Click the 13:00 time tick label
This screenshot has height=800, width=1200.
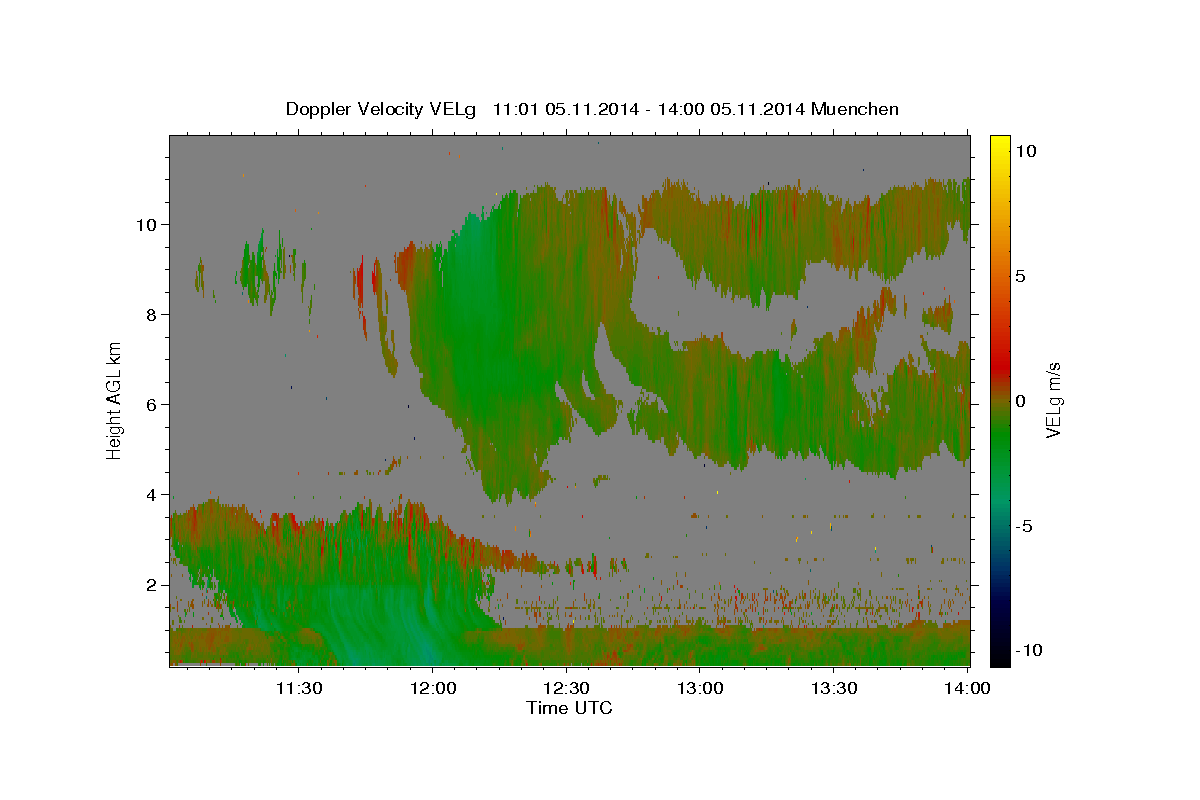(701, 688)
